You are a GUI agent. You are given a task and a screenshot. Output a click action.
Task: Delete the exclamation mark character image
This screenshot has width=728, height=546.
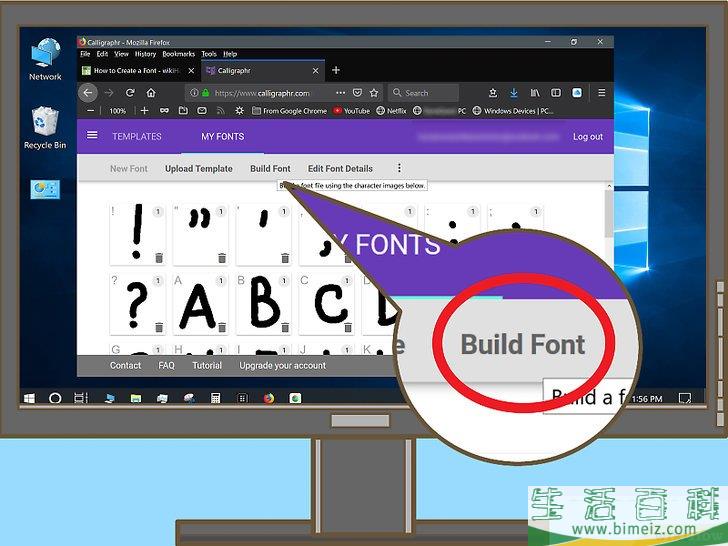[x=159, y=258]
